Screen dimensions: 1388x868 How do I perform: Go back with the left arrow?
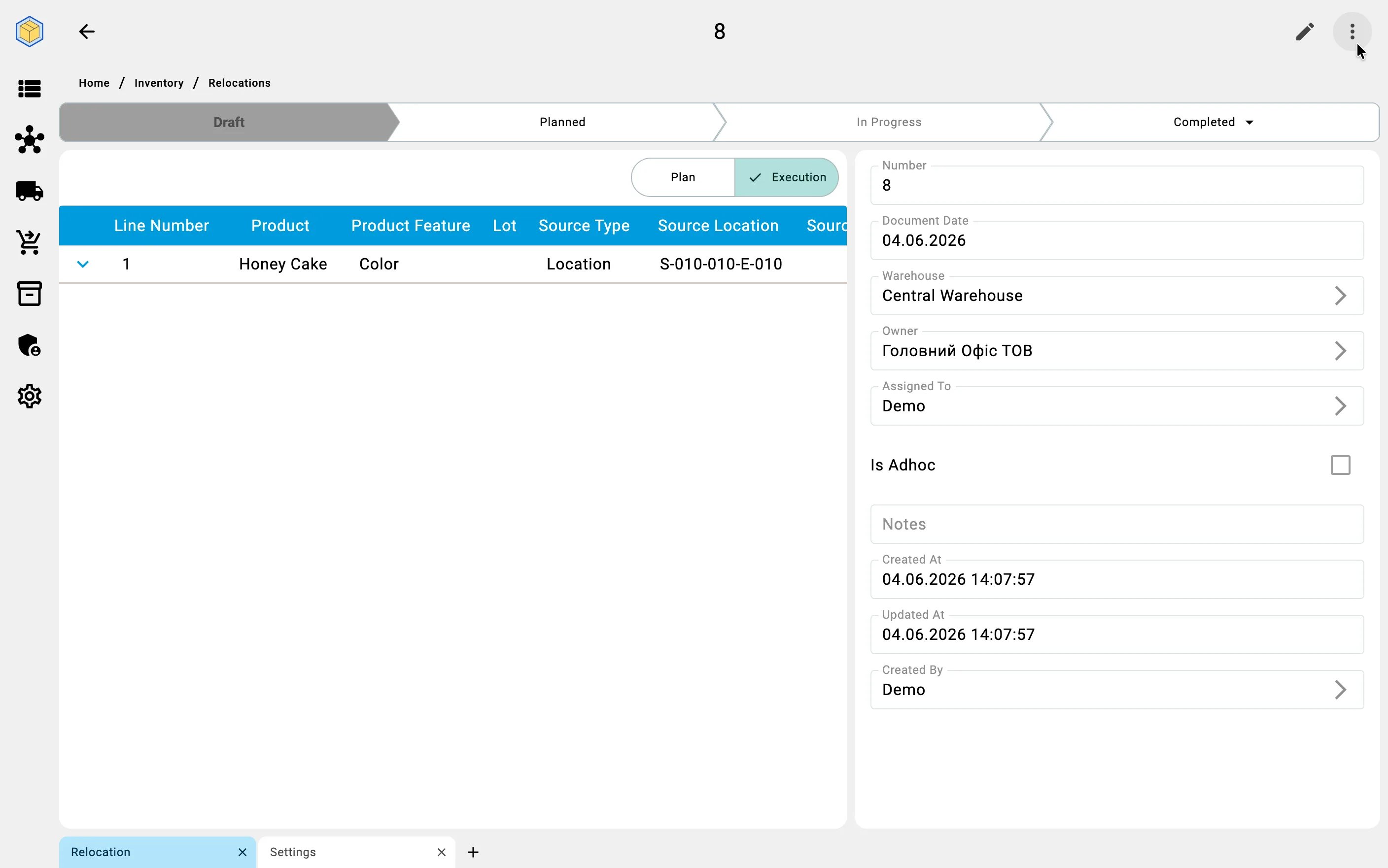(x=87, y=32)
